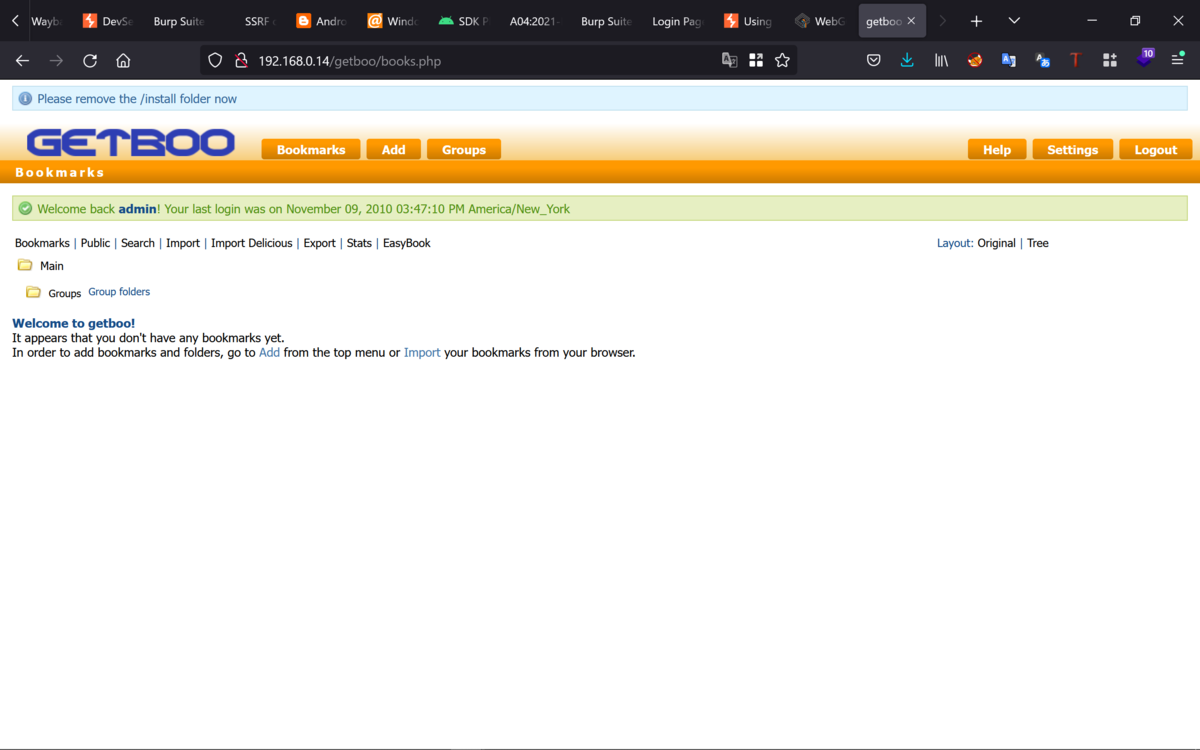This screenshot has height=750, width=1200.
Task: Switch to the Using tab
Action: tap(748, 21)
